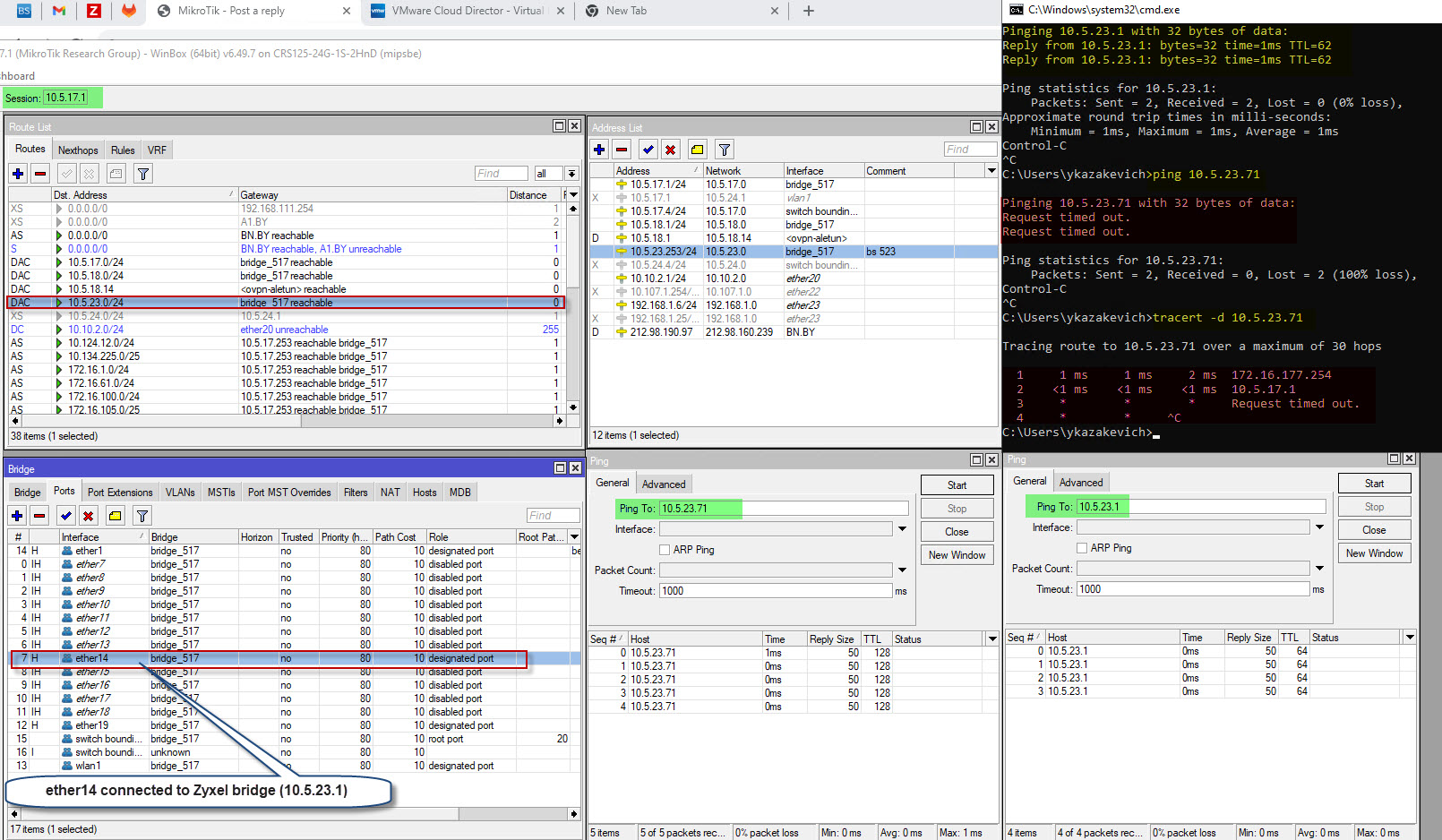Open the Address List filter tool
This screenshot has height=840, width=1442.
(x=724, y=150)
